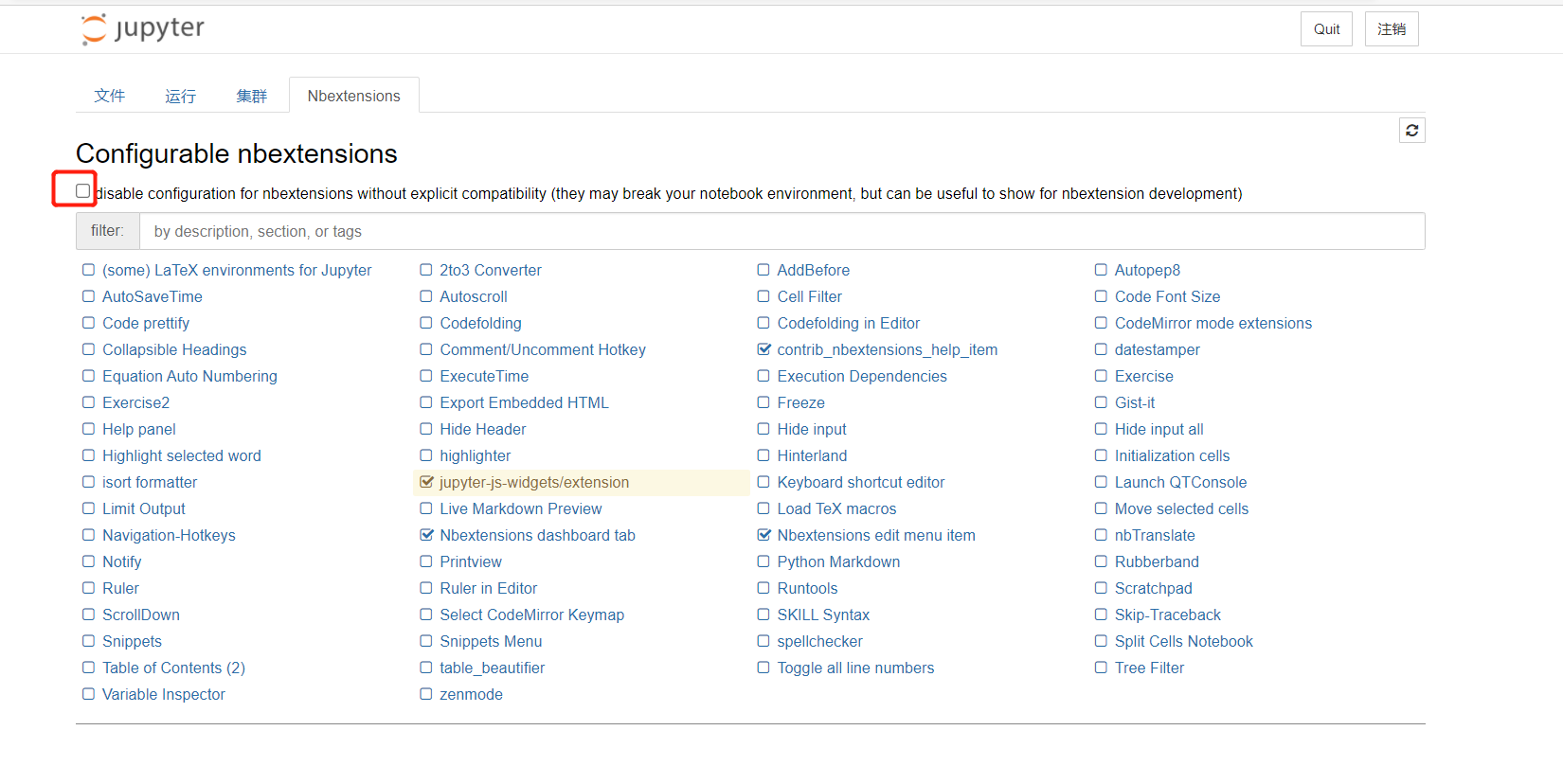Select the table_beautifier link
This screenshot has height=784, width=1563.
tap(492, 668)
